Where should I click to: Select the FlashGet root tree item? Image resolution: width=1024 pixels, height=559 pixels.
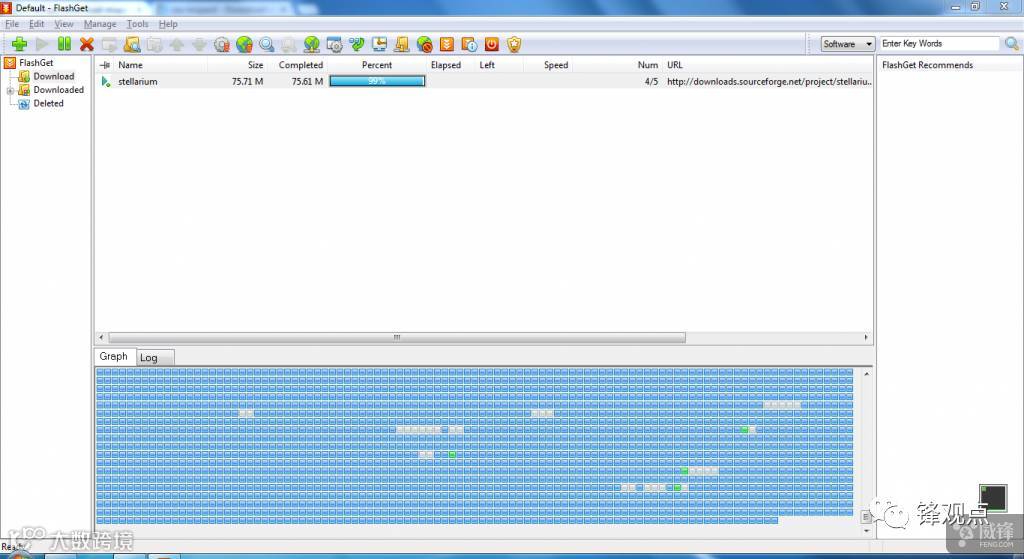click(x=36, y=63)
